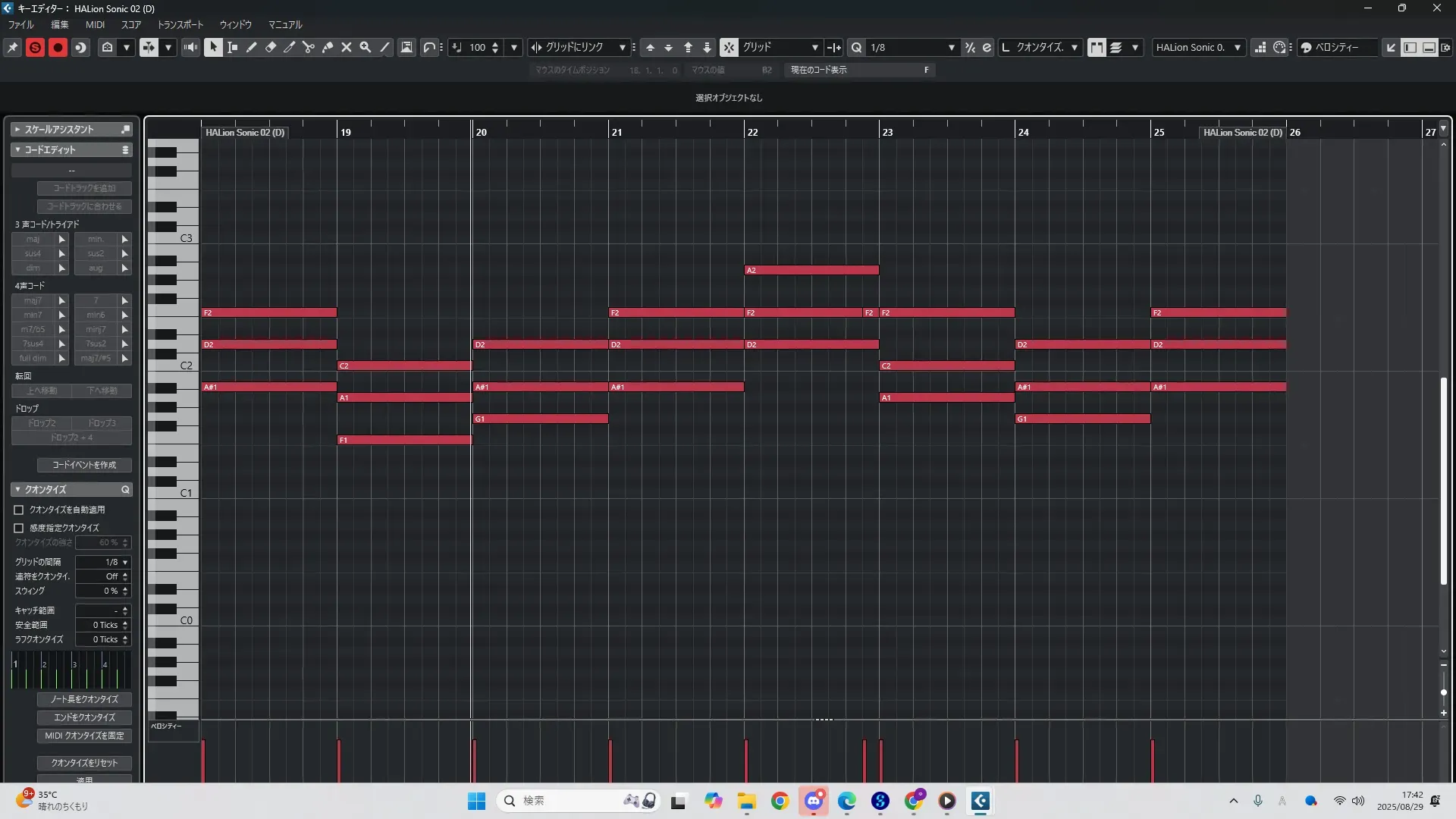1456x819 pixels.
Task: Click the Reset Quantize button
Action: [84, 763]
